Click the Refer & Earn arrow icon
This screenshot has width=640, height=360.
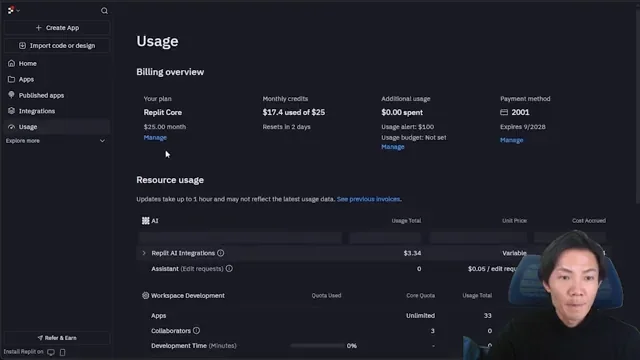[40, 338]
